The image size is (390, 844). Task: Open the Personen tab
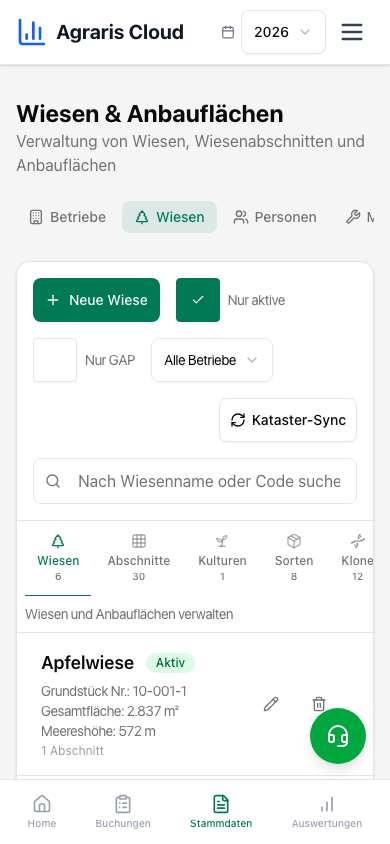274,217
